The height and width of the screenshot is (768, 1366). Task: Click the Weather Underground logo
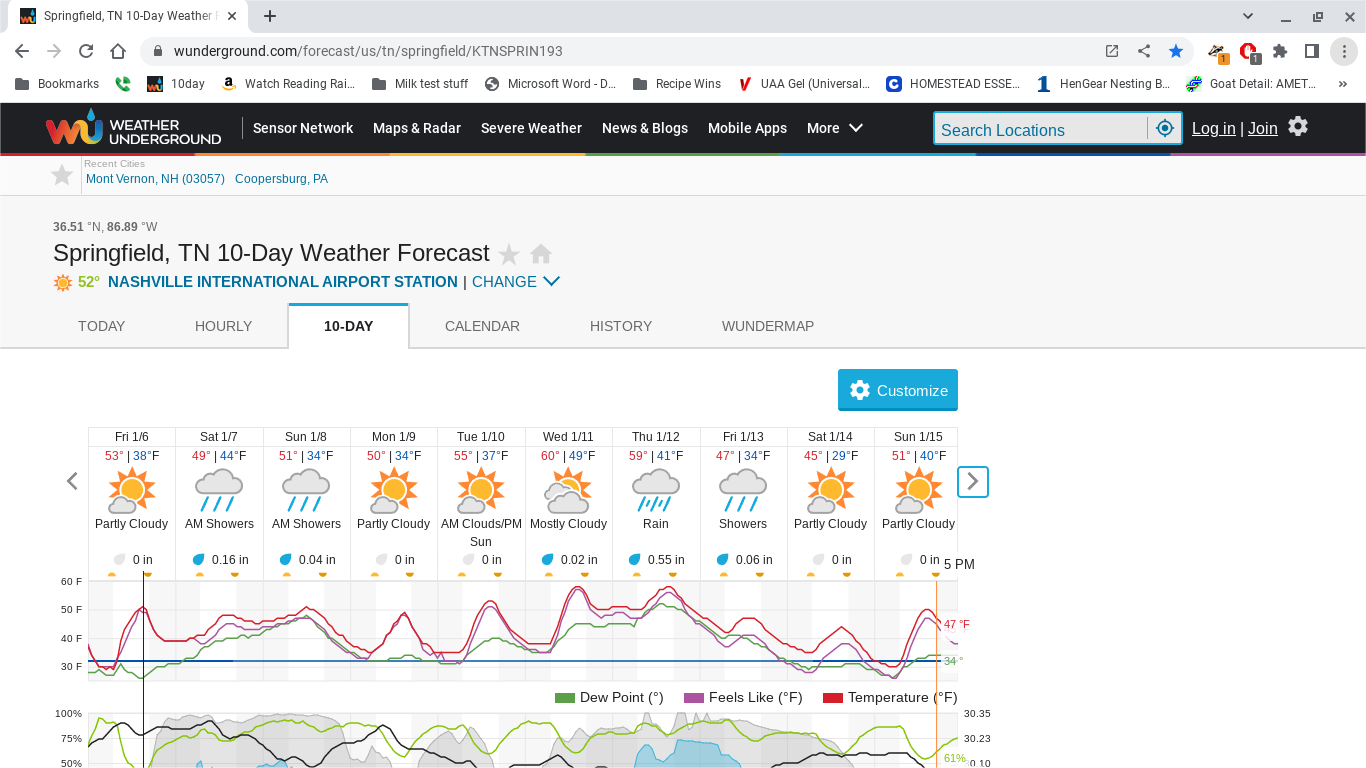133,128
